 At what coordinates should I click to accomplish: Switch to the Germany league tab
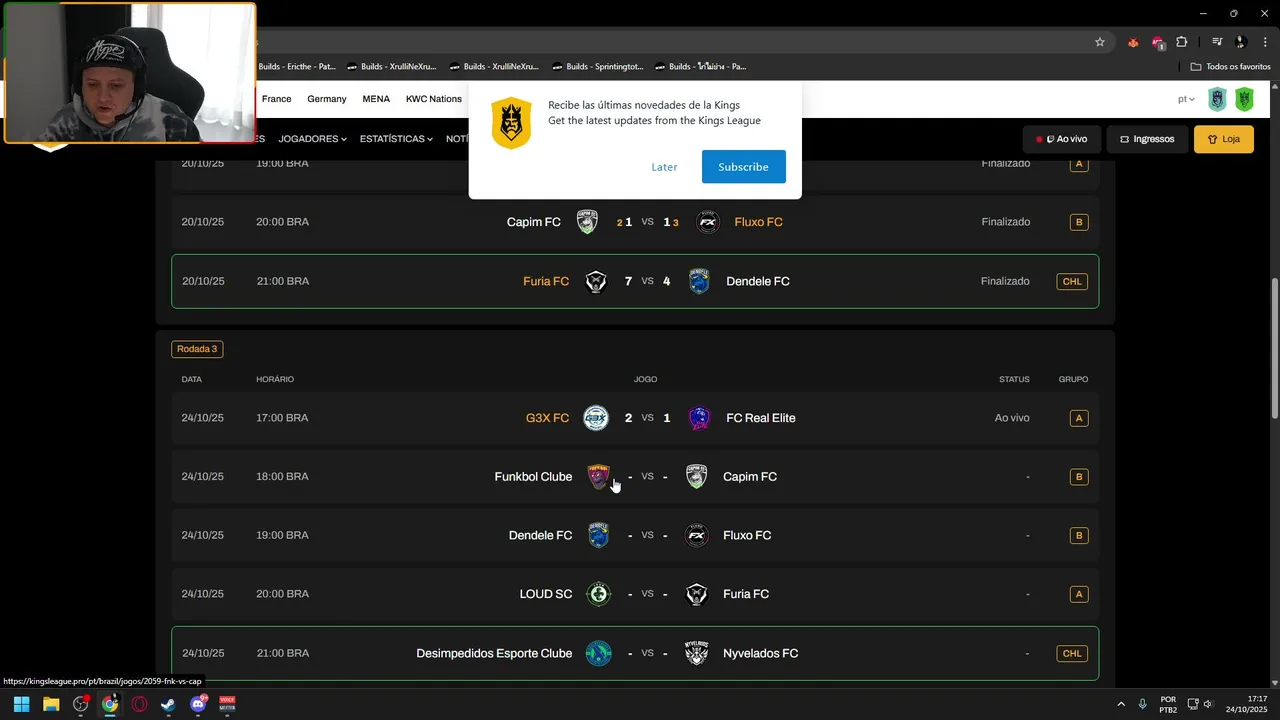(x=326, y=99)
